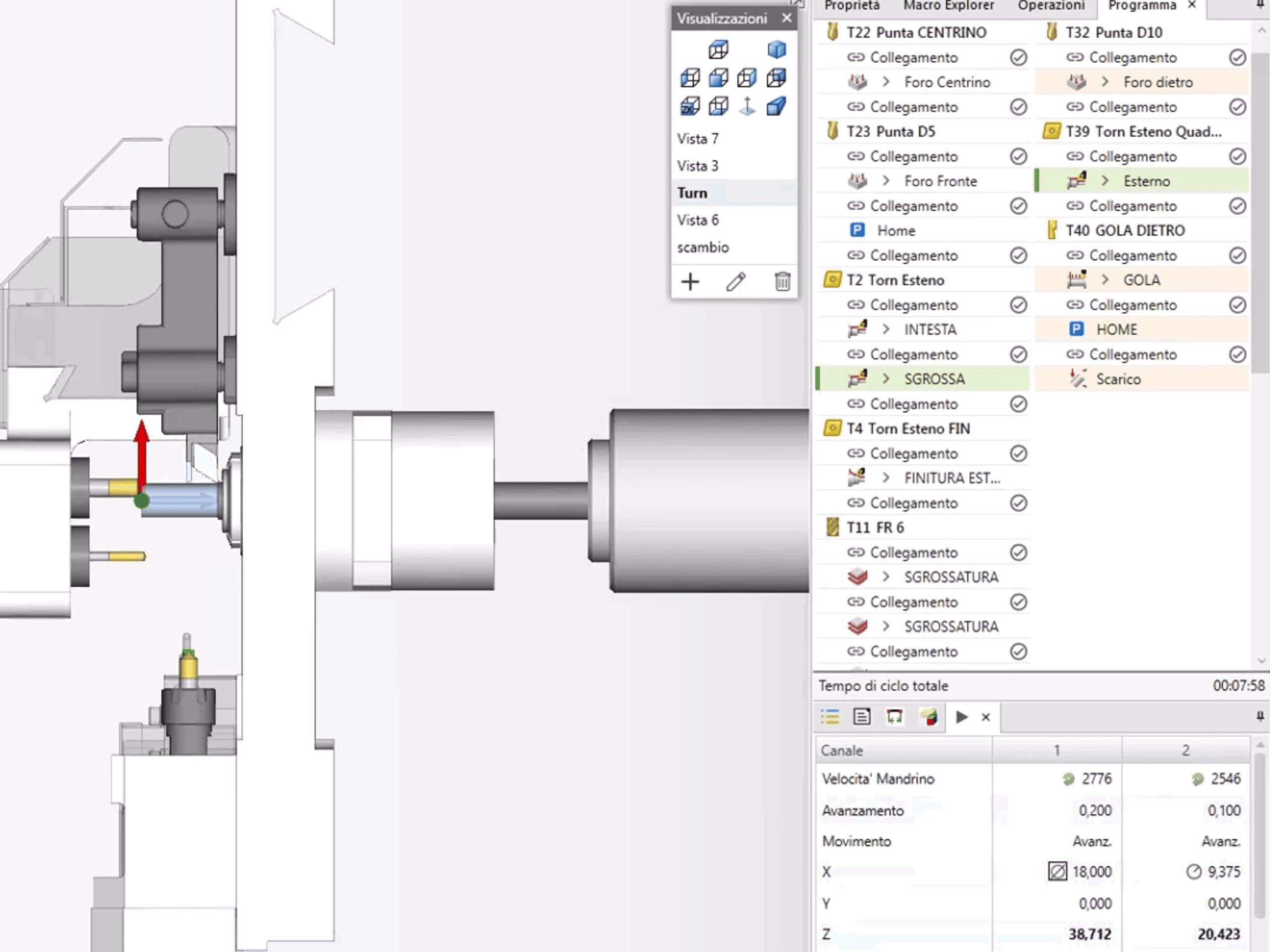The width and height of the screenshot is (1270, 952).
Task: Switch to the Operazioni tab
Action: (x=1051, y=6)
